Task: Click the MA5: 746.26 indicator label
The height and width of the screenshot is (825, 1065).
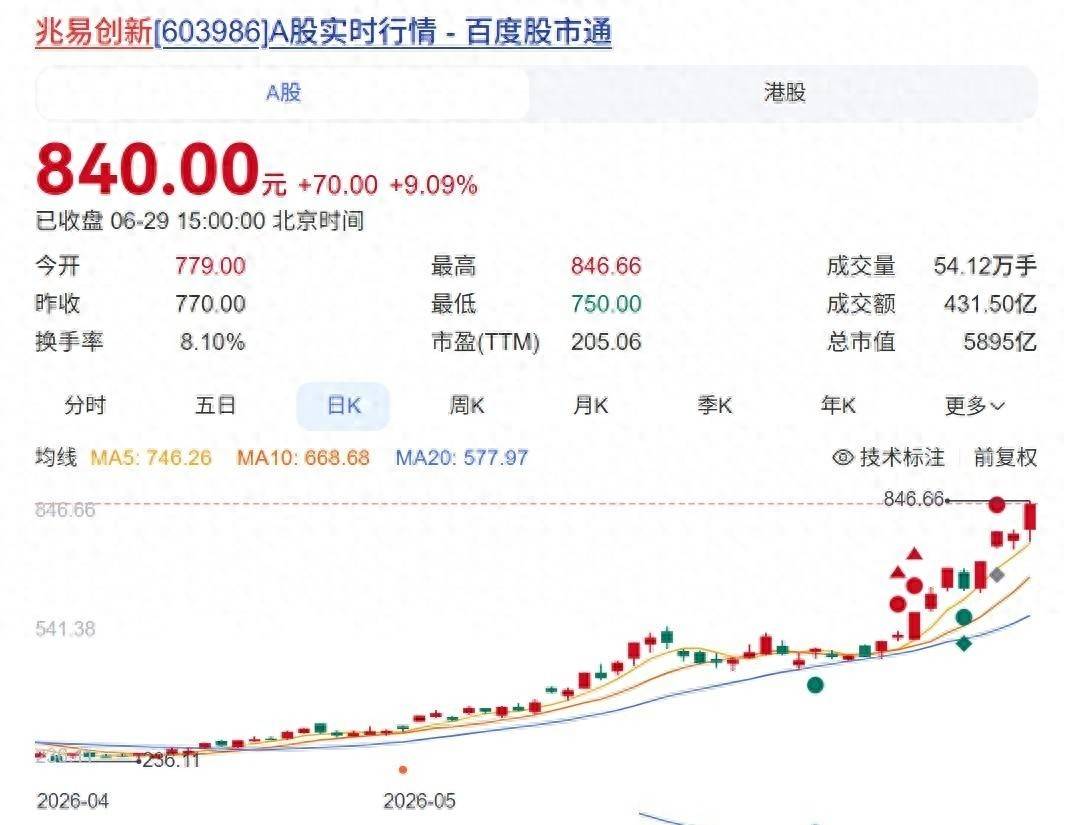Action: (151, 458)
